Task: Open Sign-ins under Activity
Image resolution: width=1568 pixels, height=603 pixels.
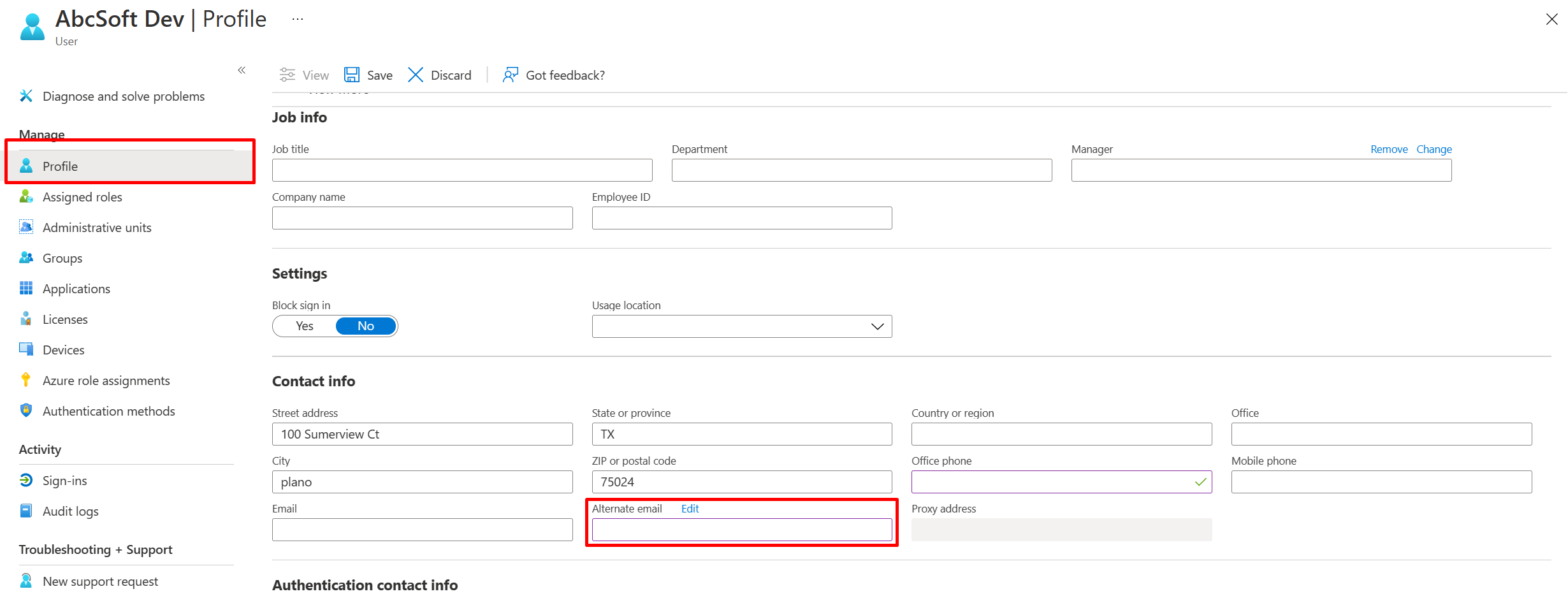Action: pos(64,480)
